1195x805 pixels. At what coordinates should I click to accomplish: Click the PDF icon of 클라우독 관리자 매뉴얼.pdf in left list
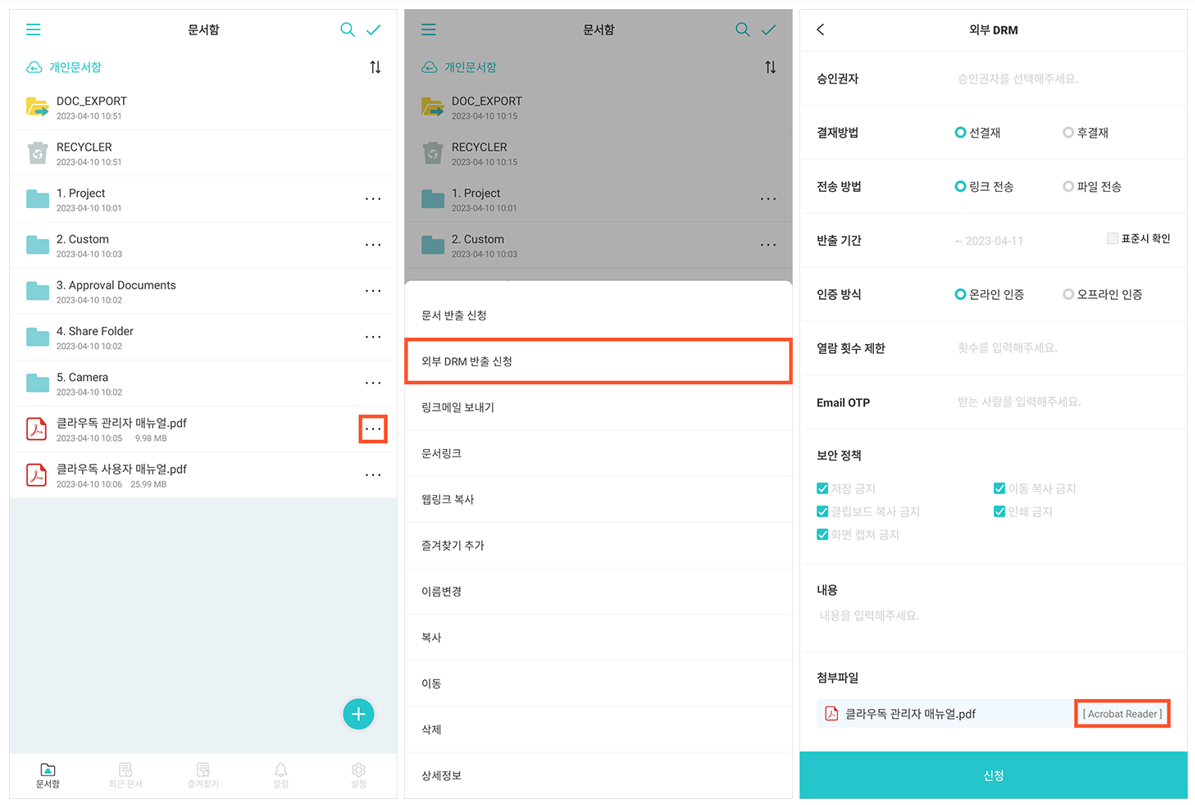pyautogui.click(x=37, y=429)
